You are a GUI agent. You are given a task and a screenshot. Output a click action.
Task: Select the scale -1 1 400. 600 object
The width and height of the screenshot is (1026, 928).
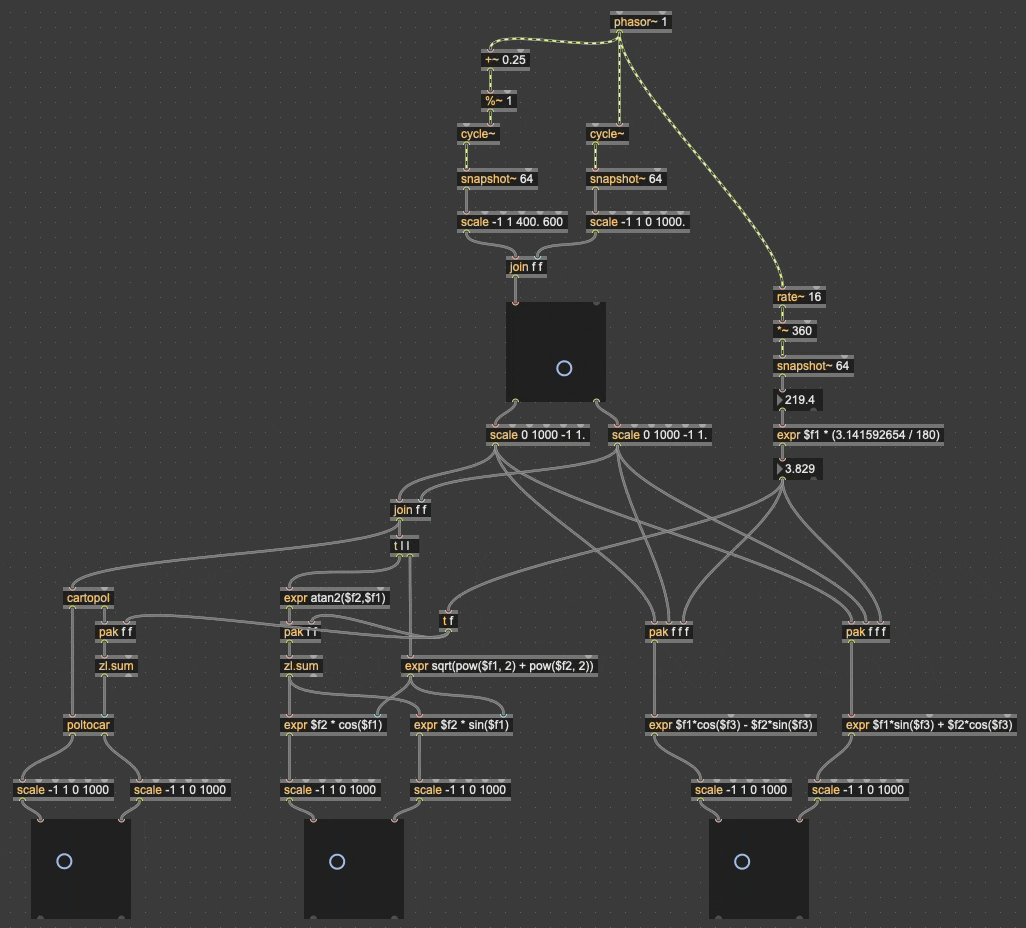tap(514, 222)
